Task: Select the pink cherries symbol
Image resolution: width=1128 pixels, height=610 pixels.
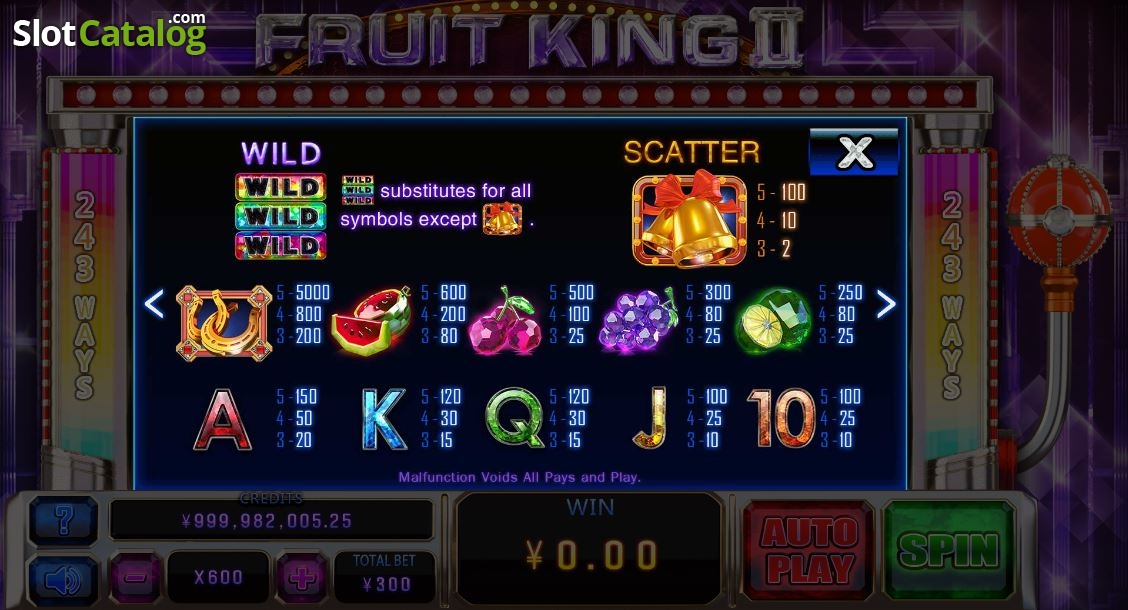Action: point(506,322)
